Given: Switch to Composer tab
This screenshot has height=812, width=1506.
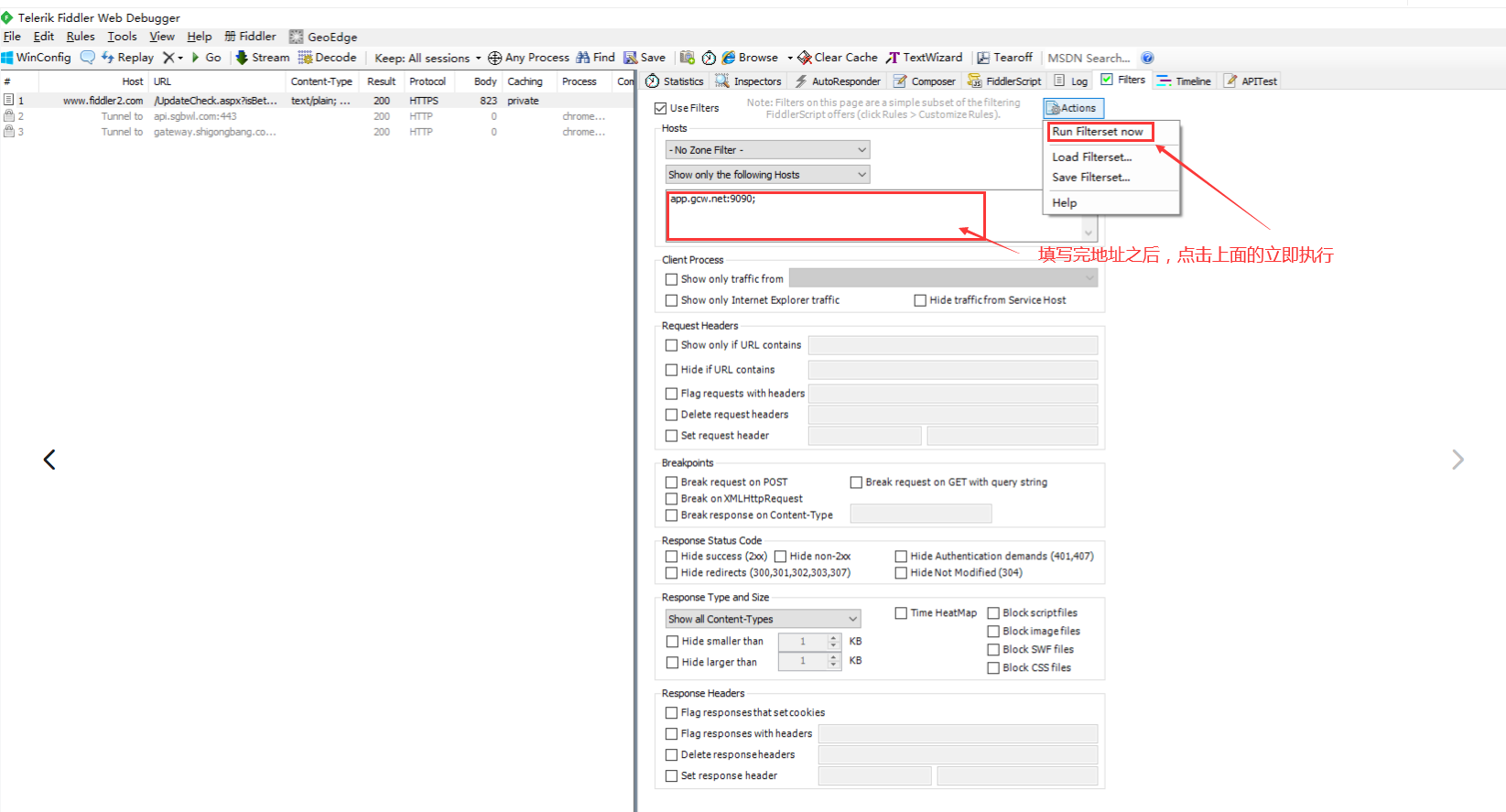Looking at the screenshot, I should click(x=925, y=81).
